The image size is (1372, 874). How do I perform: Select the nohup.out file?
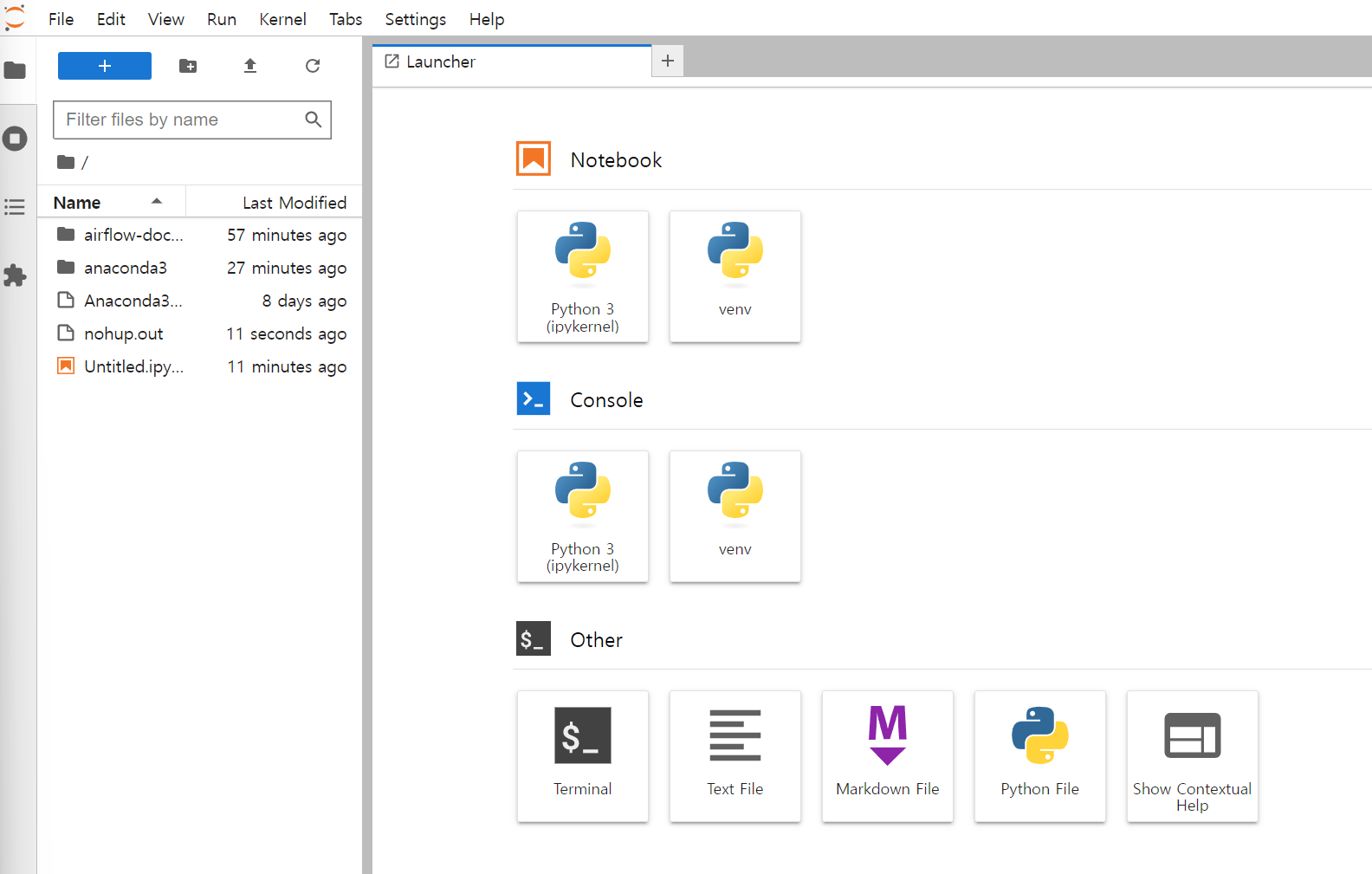tap(200, 333)
